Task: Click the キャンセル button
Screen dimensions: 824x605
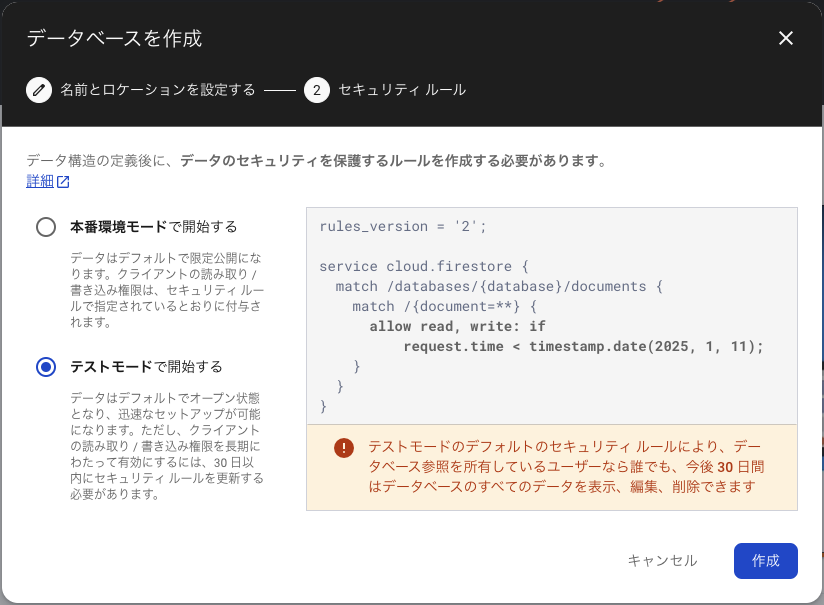Action: coord(662,561)
